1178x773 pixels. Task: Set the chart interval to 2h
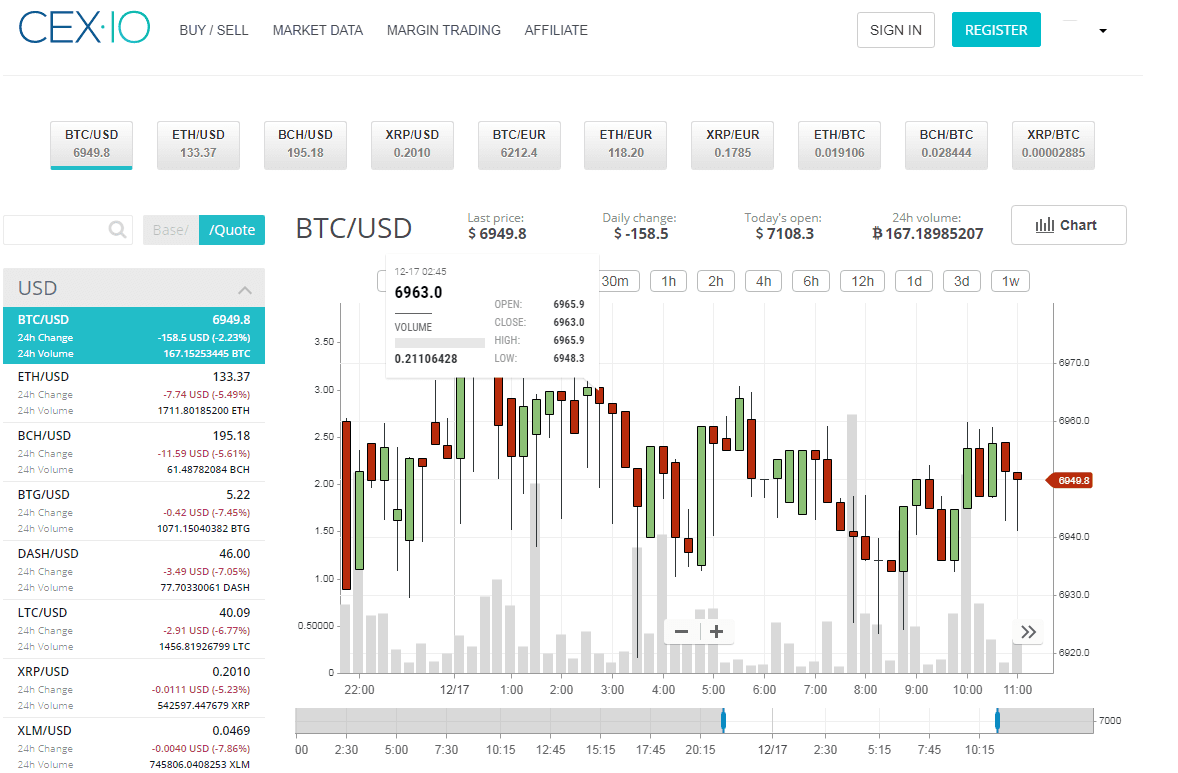[716, 281]
